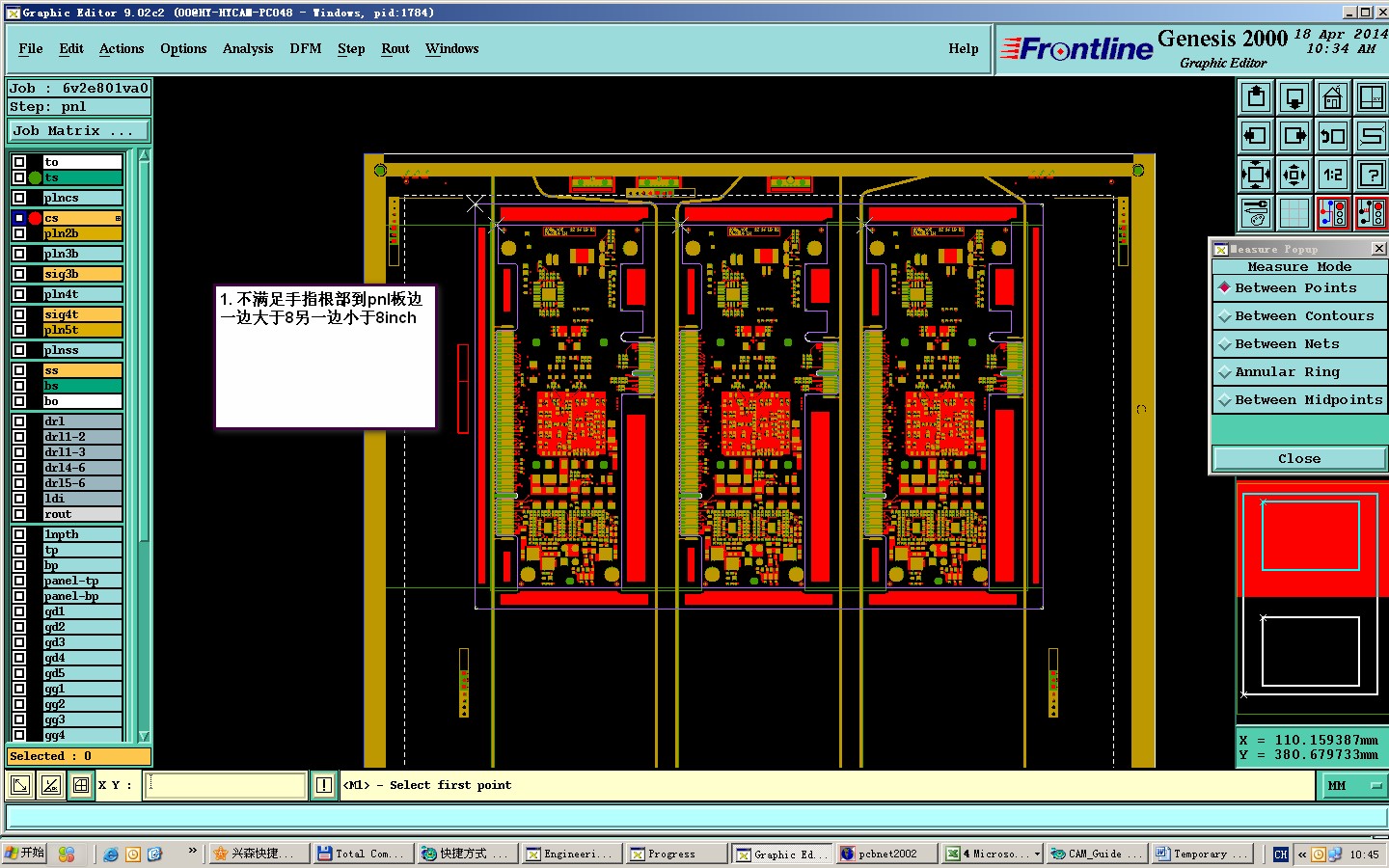Toggle the checkbox for layer 'plncs'
Viewport: 1389px width, 868px height.
pos(19,198)
